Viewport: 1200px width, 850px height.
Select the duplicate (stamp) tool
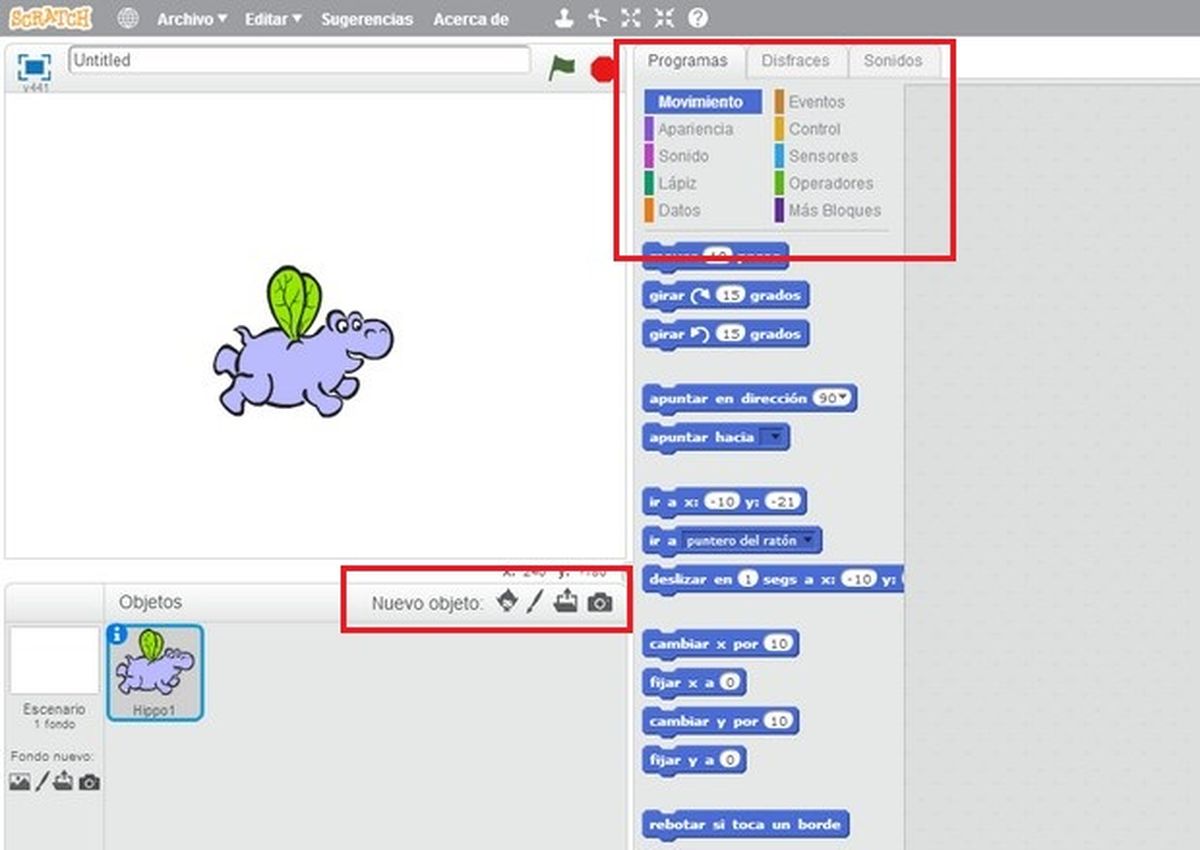tap(565, 17)
